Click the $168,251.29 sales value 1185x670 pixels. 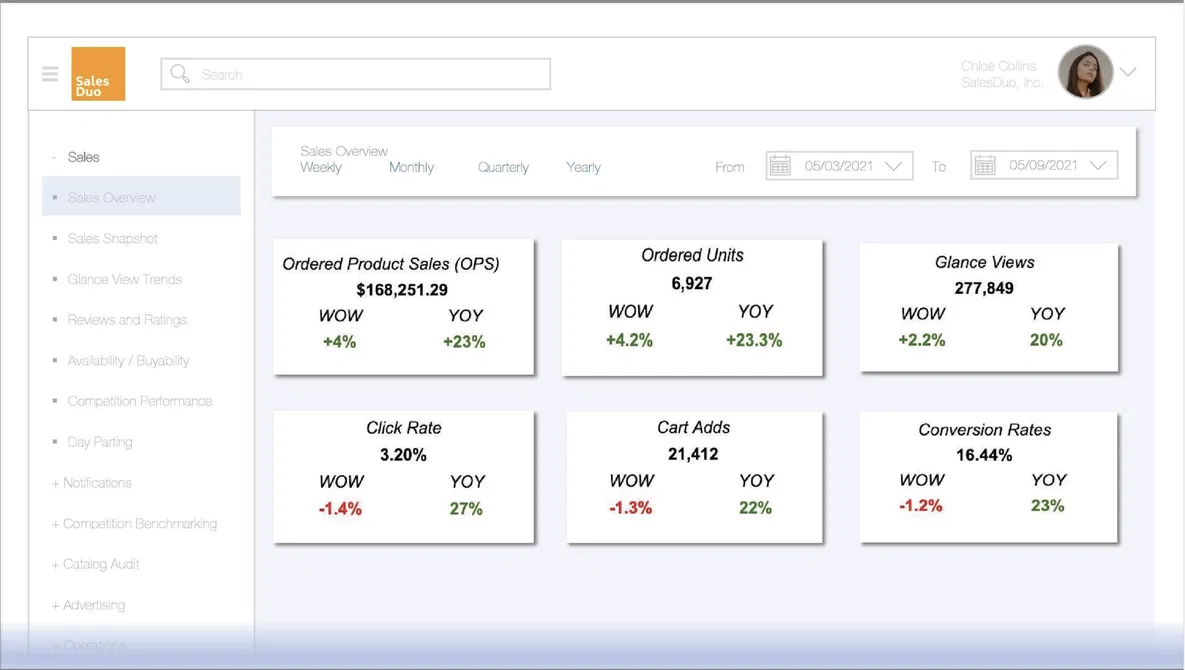[x=402, y=290]
